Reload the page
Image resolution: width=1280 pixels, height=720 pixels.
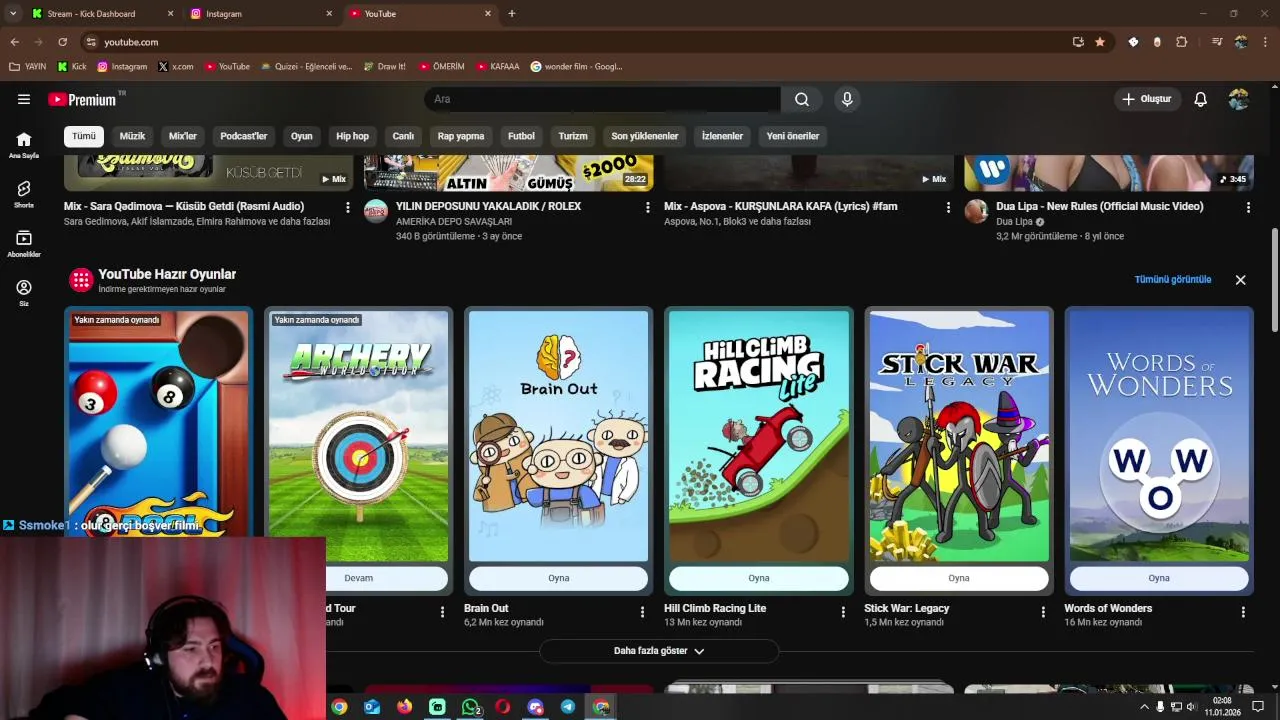62,42
